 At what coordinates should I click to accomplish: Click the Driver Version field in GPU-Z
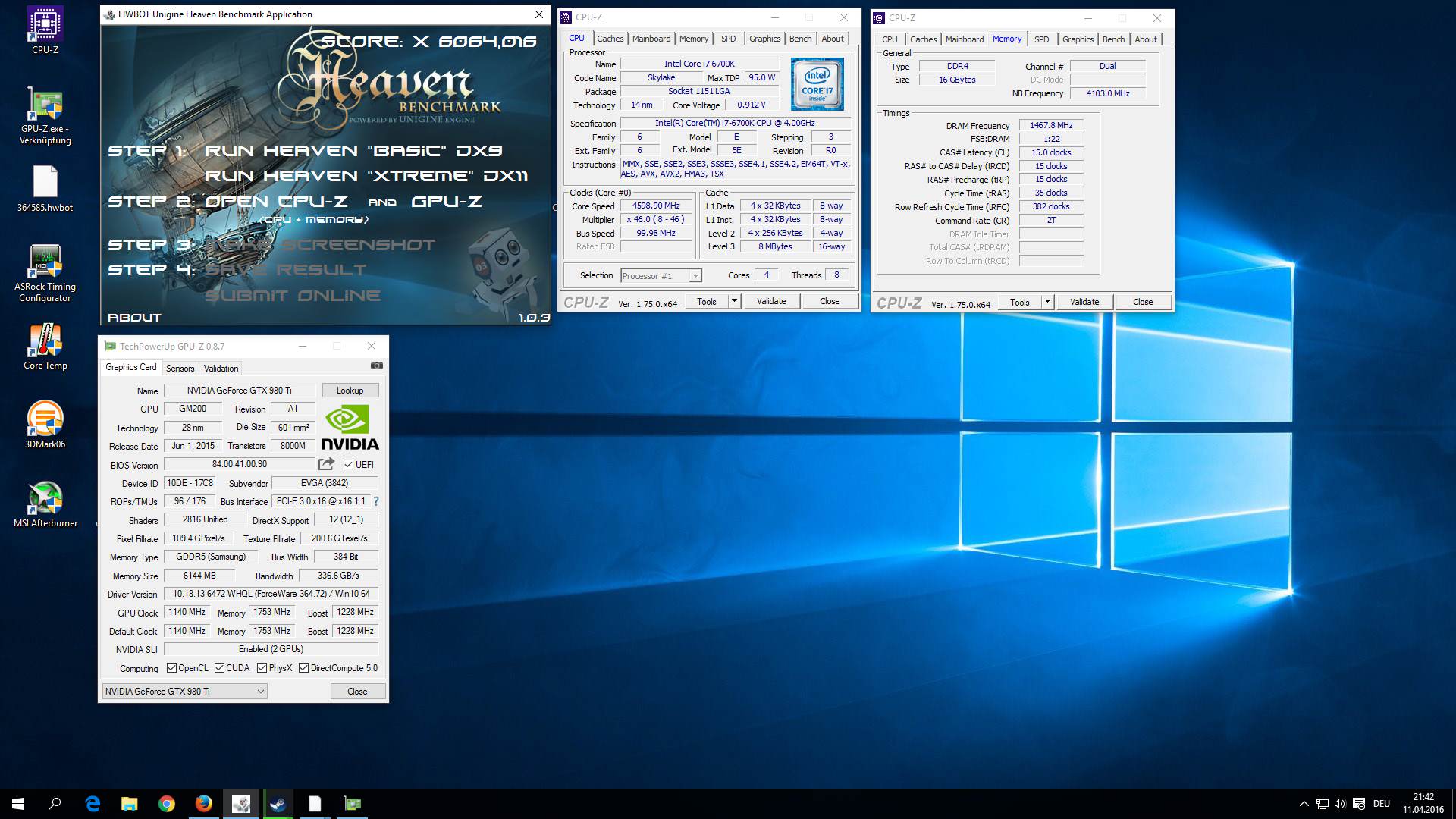click(x=271, y=594)
